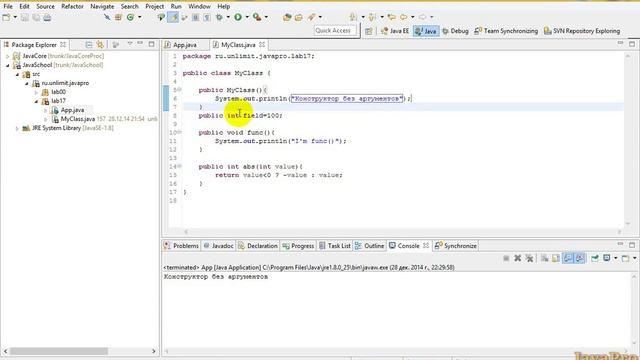Image resolution: width=640 pixels, height=360 pixels.
Task: Open the Navigate menu
Action: (x=102, y=7)
